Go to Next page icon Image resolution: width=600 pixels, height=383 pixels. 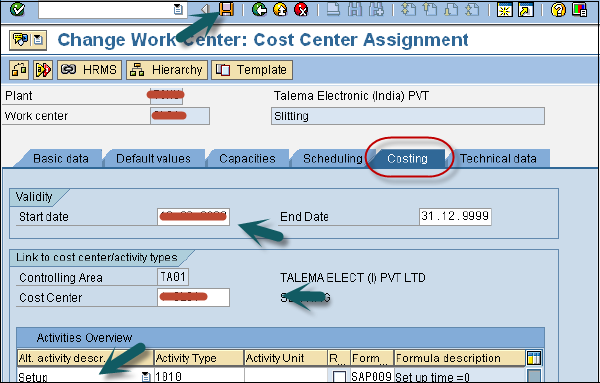coord(450,9)
